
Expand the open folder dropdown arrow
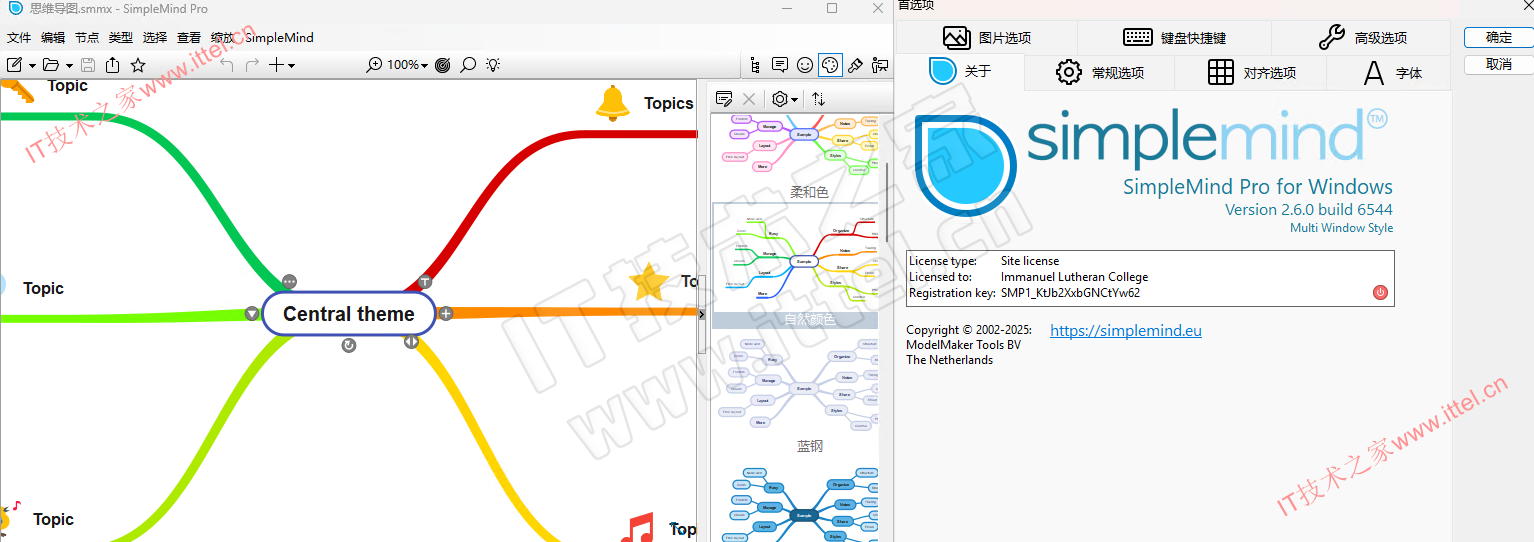69,66
